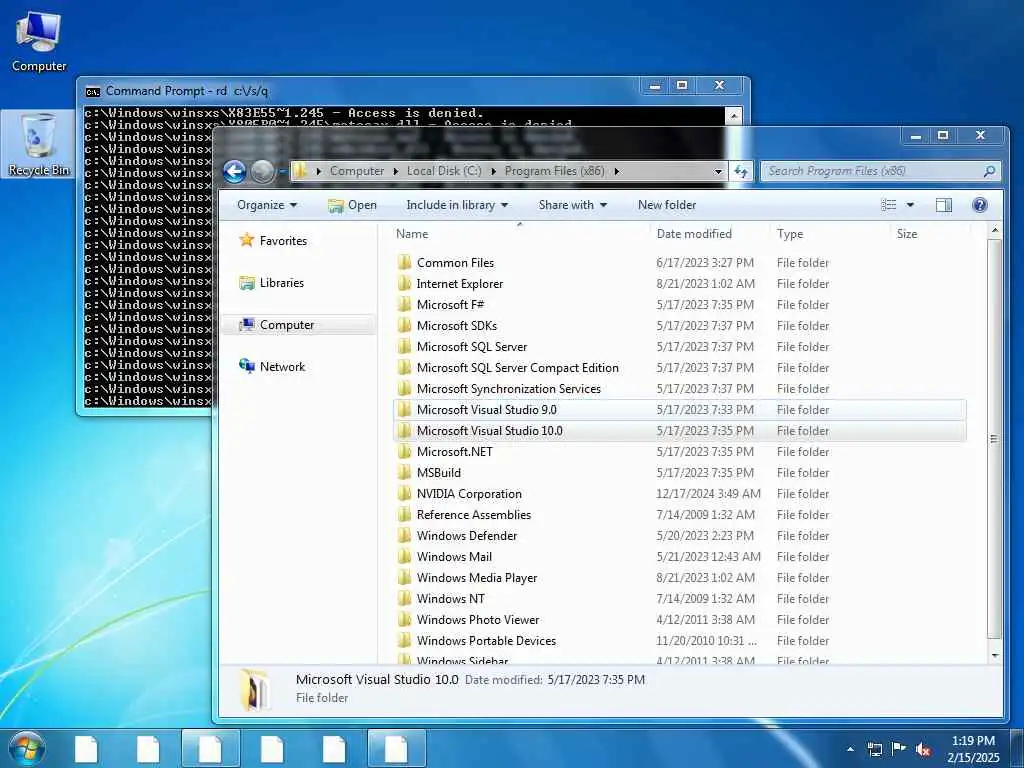The image size is (1024, 768).
Task: Click the address bar folder icon
Action: (300, 171)
